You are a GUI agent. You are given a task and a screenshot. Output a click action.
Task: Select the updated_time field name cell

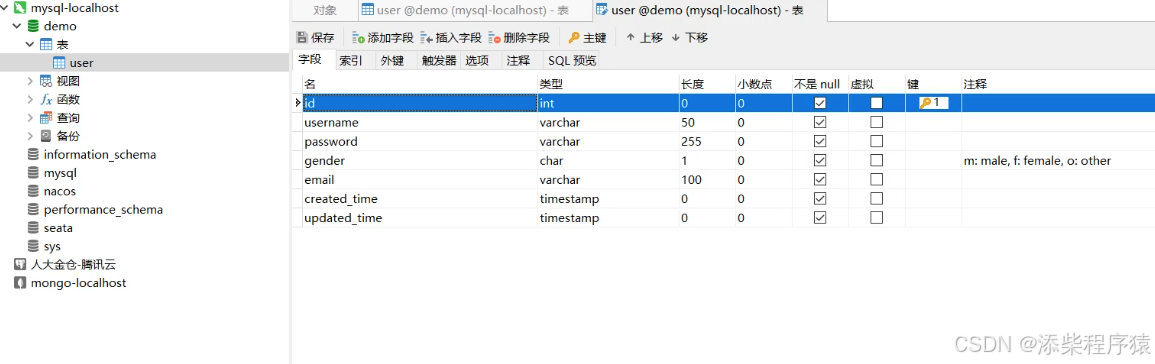click(419, 218)
